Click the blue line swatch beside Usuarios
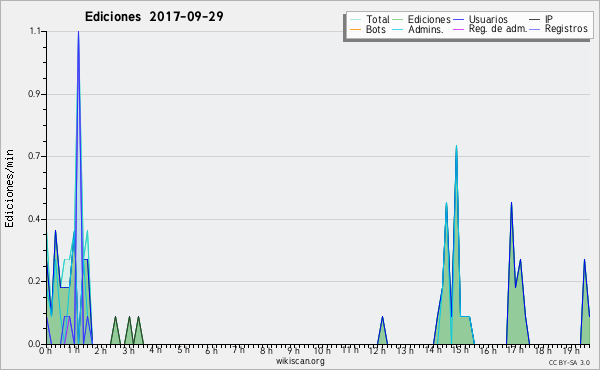 coord(458,20)
